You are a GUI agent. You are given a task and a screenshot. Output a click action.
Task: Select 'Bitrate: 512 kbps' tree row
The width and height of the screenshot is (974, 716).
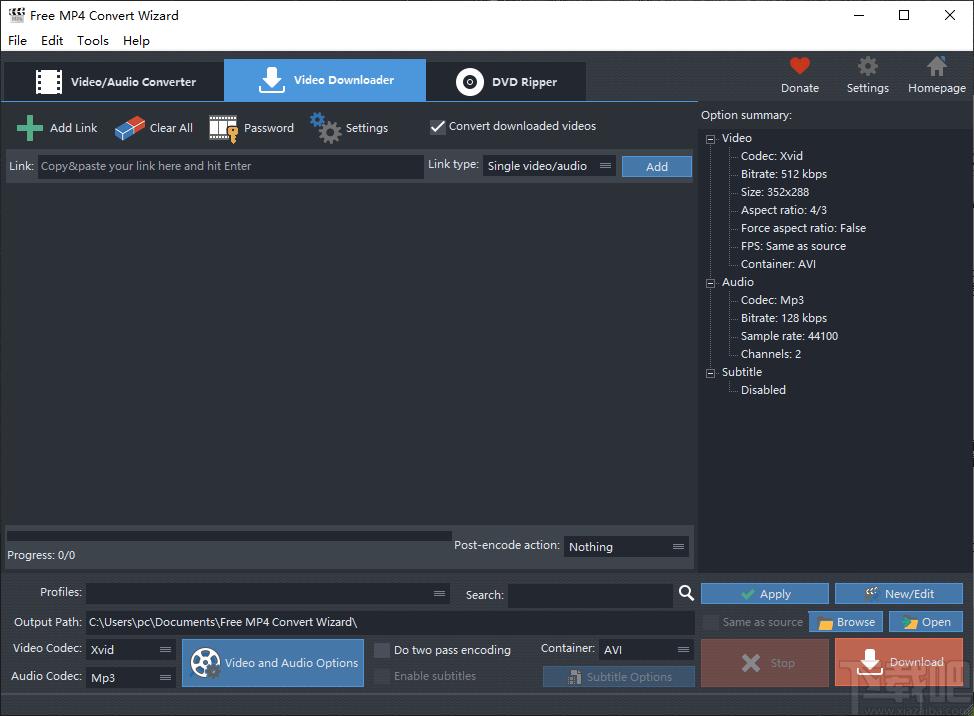784,174
